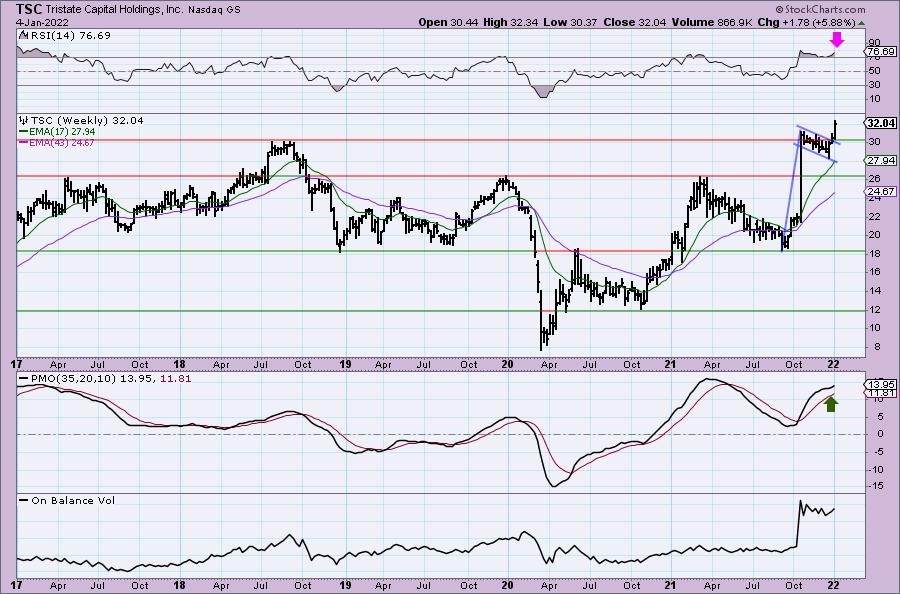The image size is (900, 594).
Task: Click the 30 level on RSI axis
Action: coord(875,85)
